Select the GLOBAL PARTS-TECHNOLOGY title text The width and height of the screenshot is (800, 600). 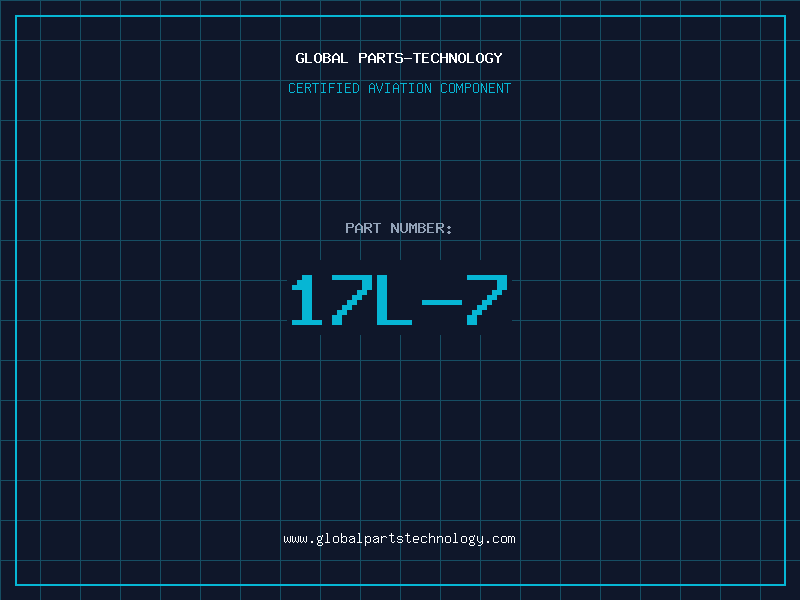[x=399, y=58]
